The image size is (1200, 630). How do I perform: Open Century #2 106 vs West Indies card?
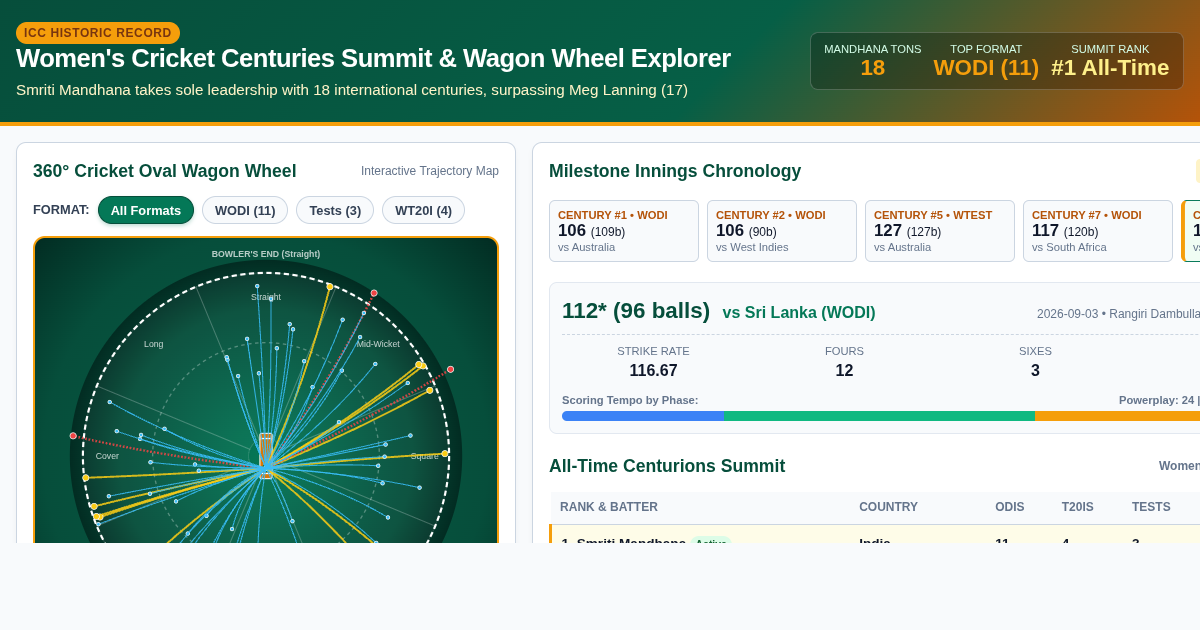coord(782,231)
